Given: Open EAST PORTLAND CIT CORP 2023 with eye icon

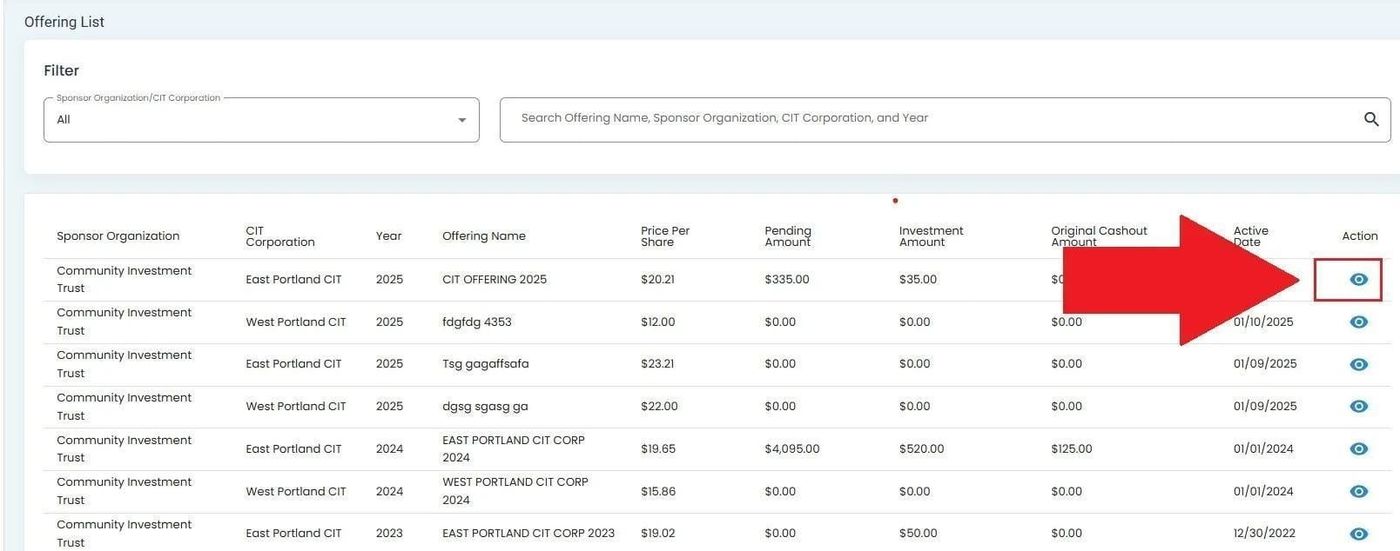Looking at the screenshot, I should [x=1358, y=534].
